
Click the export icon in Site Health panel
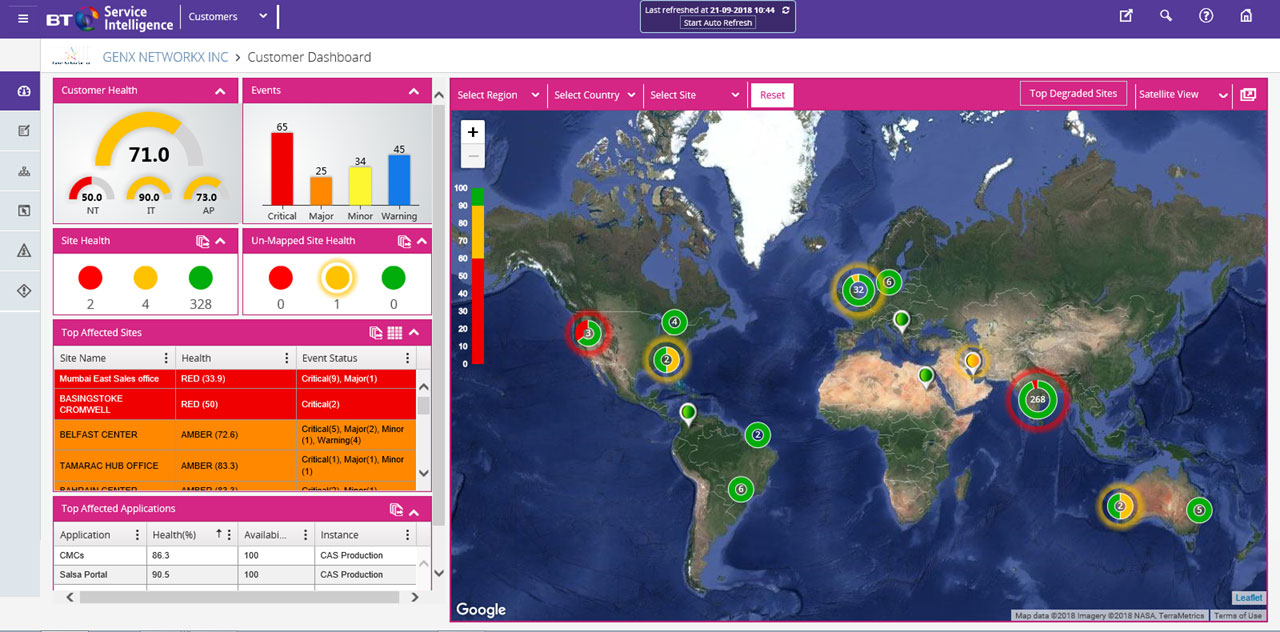point(202,241)
